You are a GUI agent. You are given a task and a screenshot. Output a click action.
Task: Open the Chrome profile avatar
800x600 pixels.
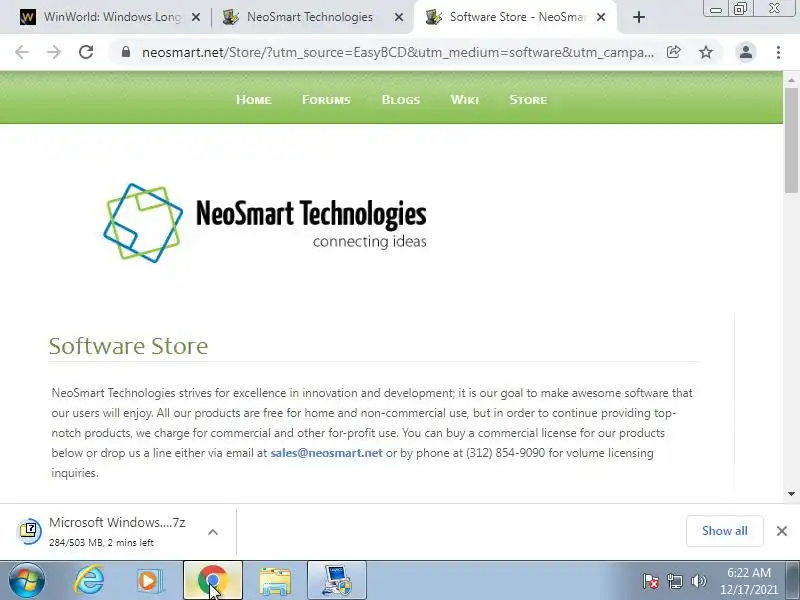click(745, 52)
